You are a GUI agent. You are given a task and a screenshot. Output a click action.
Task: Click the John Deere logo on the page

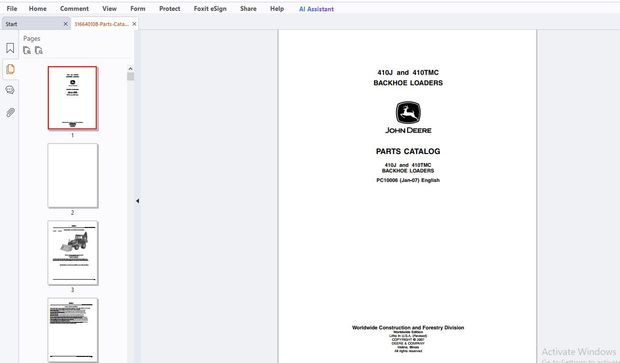pyautogui.click(x=408, y=117)
